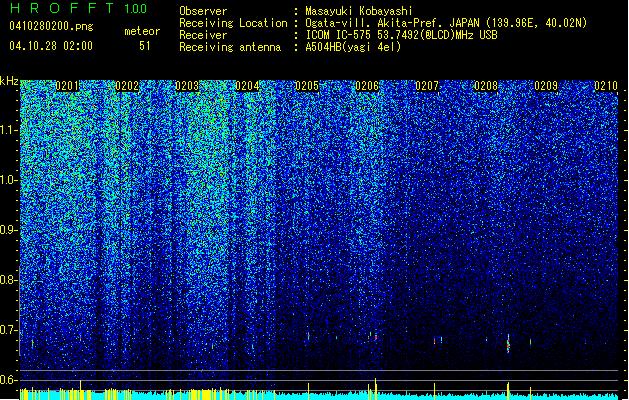The image size is (629, 400).
Task: Click the 0201 time marker
Action: [x=67, y=86]
